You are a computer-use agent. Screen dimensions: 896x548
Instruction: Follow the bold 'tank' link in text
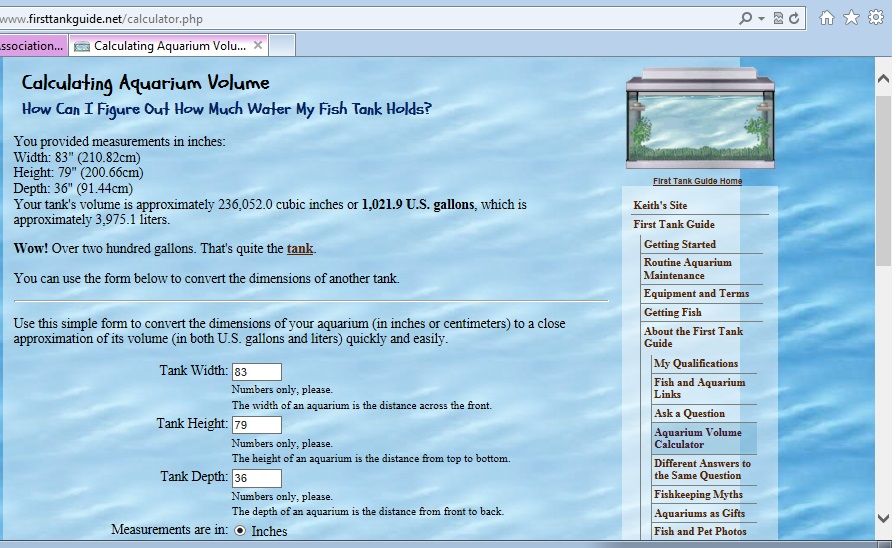[x=300, y=248]
